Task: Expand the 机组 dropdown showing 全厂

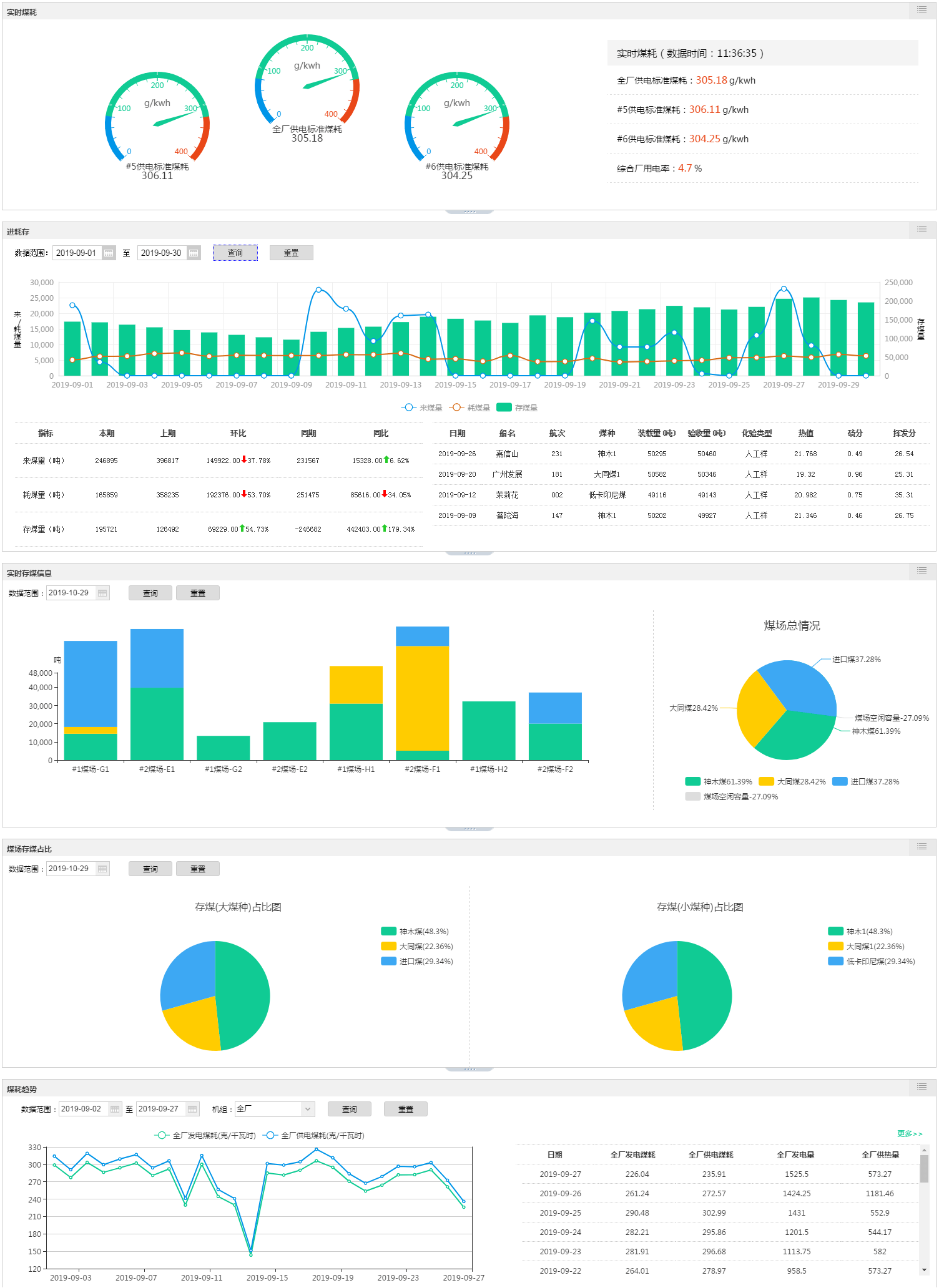Action: pos(307,1110)
